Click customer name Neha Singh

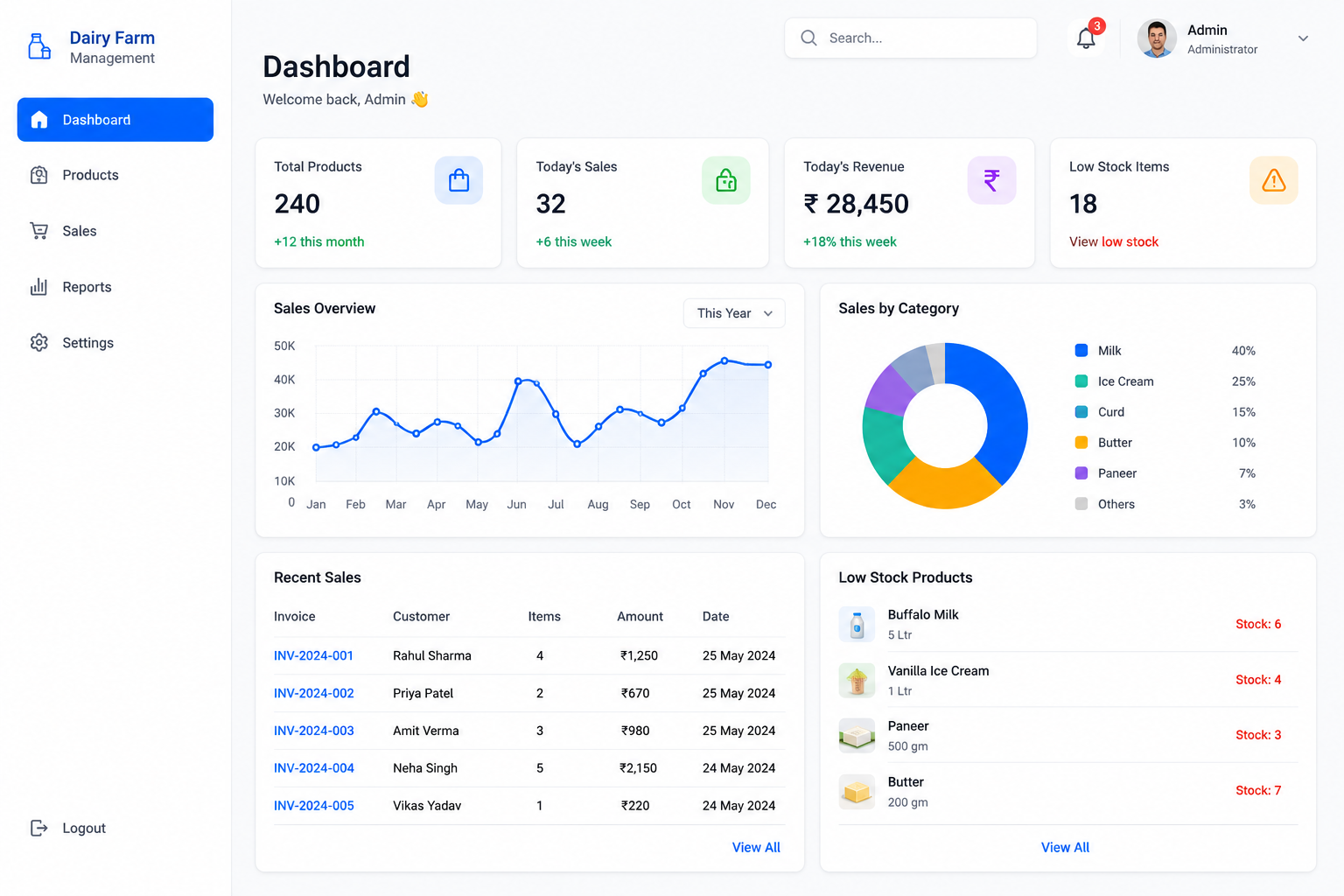tap(425, 768)
